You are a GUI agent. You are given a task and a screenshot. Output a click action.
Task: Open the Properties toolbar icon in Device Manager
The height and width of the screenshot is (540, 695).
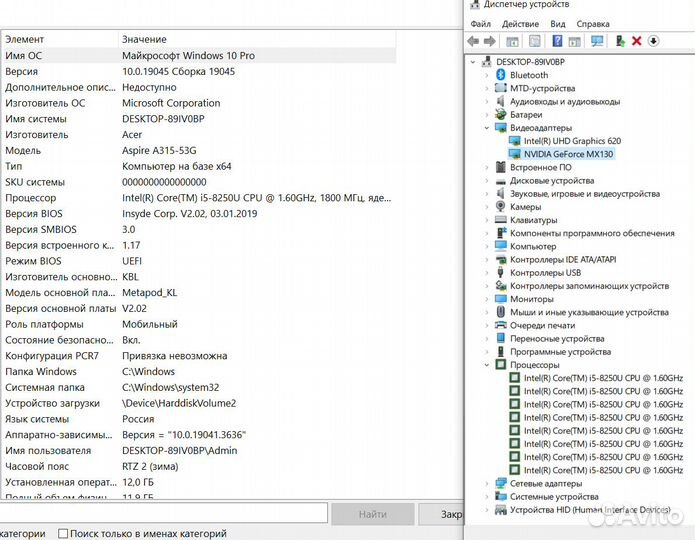[535, 41]
